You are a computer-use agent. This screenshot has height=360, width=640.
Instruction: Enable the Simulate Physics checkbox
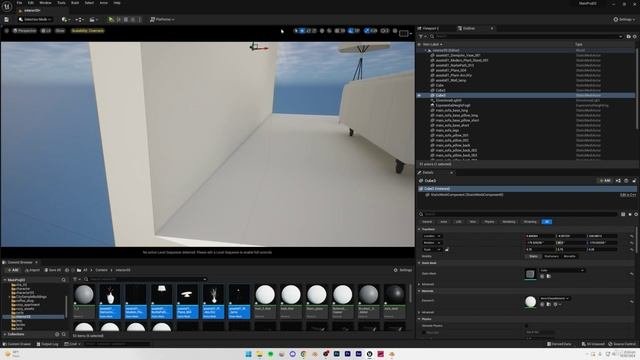527,326
